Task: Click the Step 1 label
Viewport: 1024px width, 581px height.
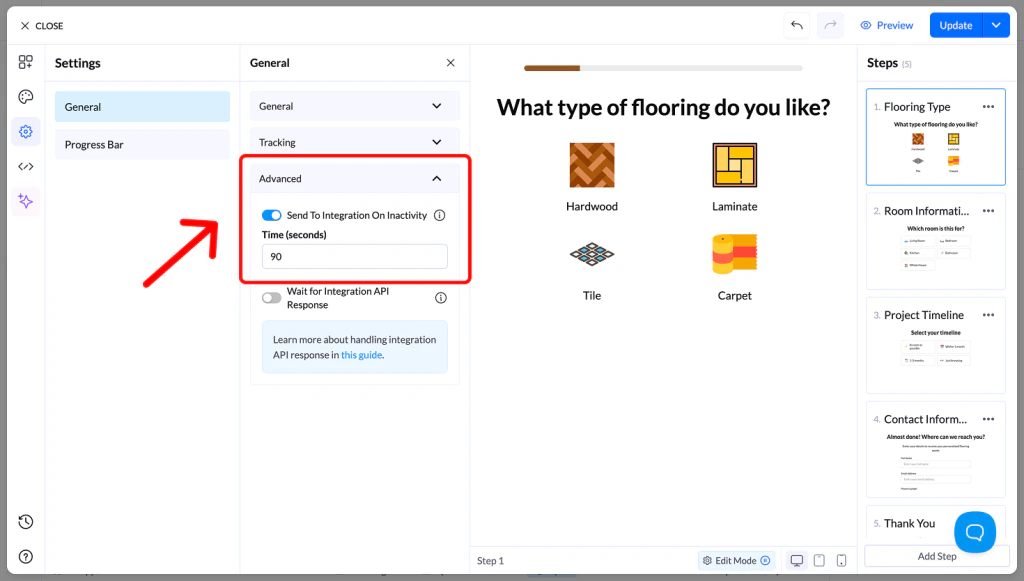Action: (x=490, y=561)
